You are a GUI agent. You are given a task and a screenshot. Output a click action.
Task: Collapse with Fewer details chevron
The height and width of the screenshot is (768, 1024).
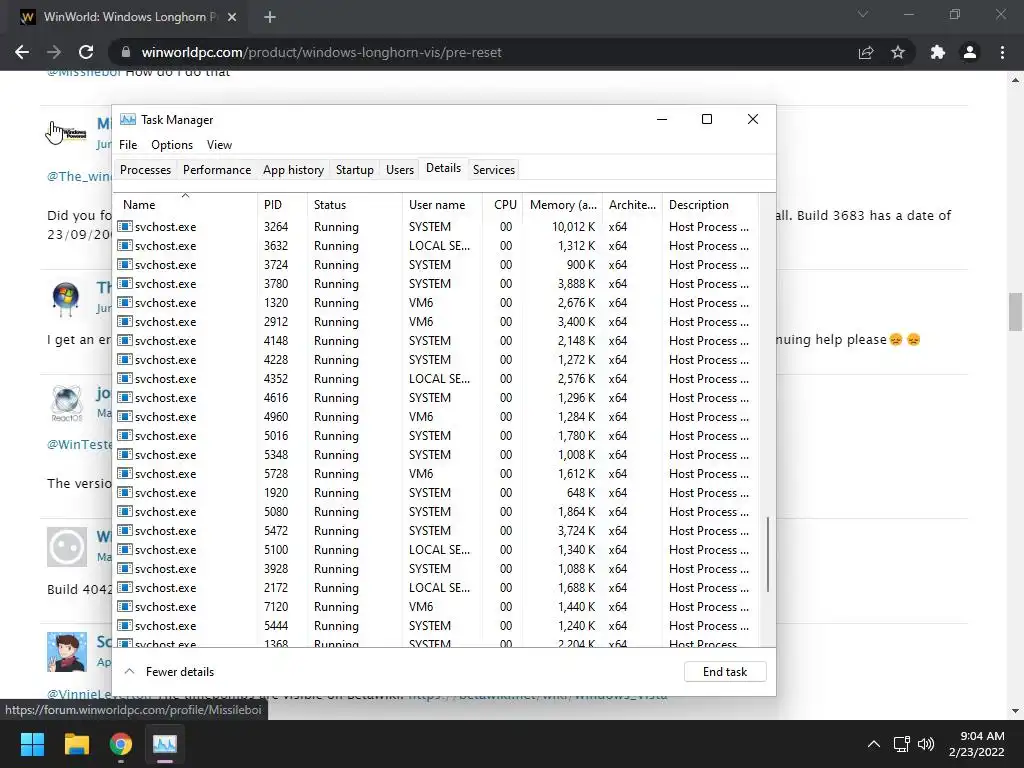pyautogui.click(x=129, y=671)
